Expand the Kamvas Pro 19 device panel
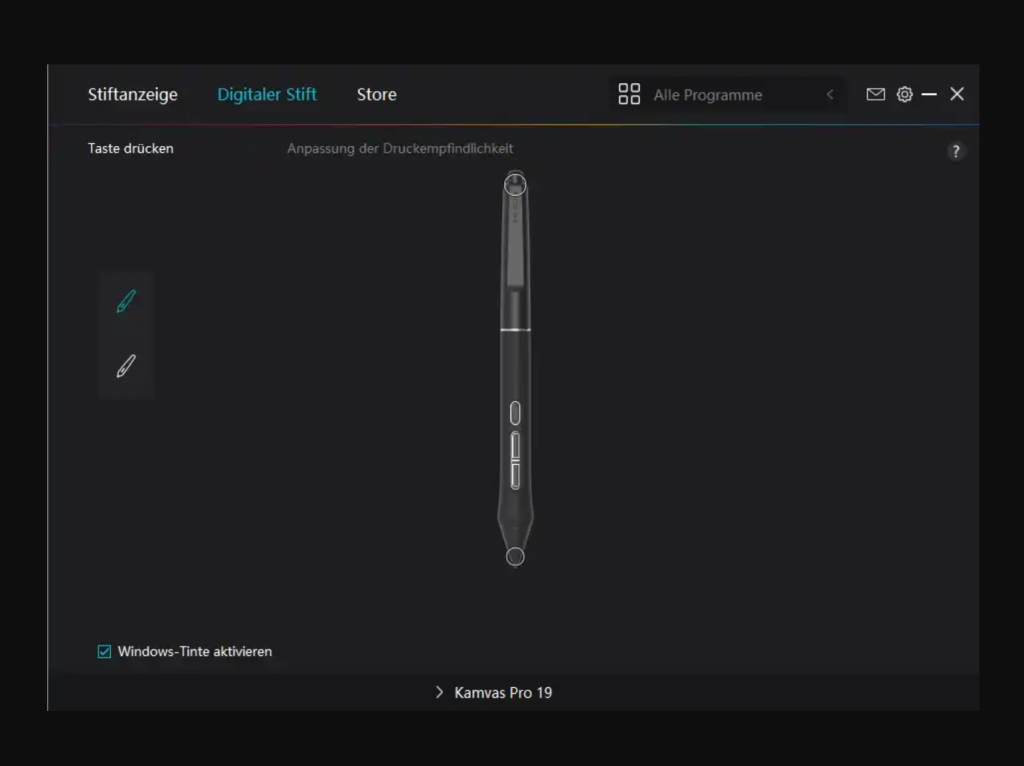The image size is (1024, 766). tap(492, 691)
